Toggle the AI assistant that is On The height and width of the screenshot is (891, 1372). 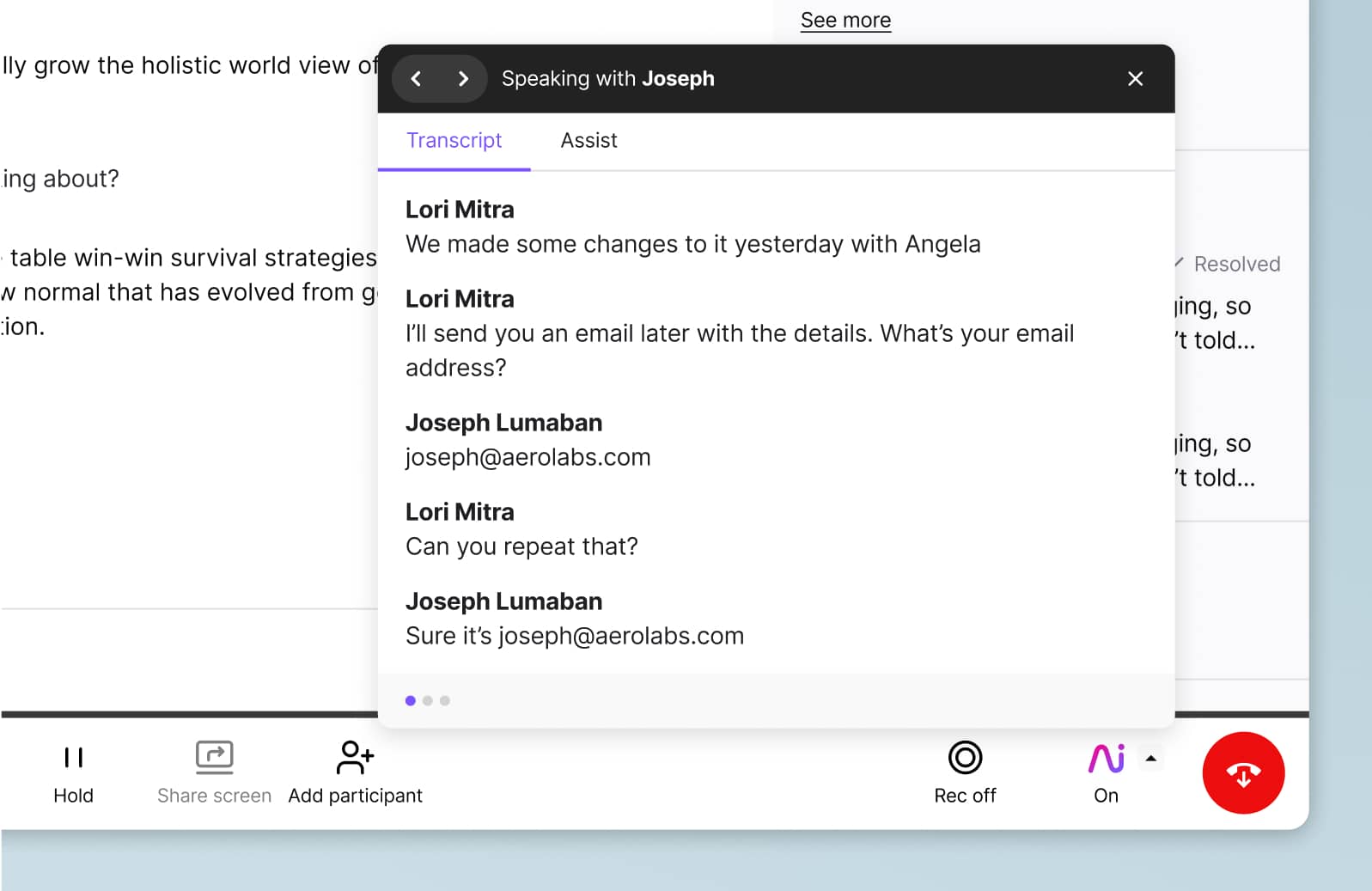pos(1106,772)
